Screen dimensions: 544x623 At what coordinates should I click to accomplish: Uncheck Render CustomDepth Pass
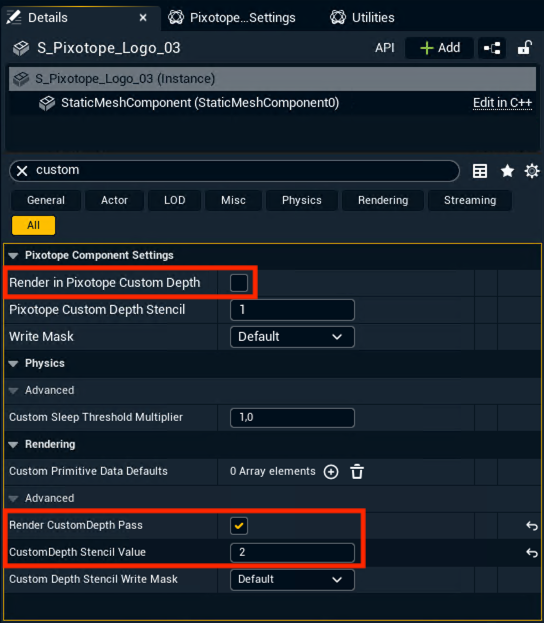point(239,526)
